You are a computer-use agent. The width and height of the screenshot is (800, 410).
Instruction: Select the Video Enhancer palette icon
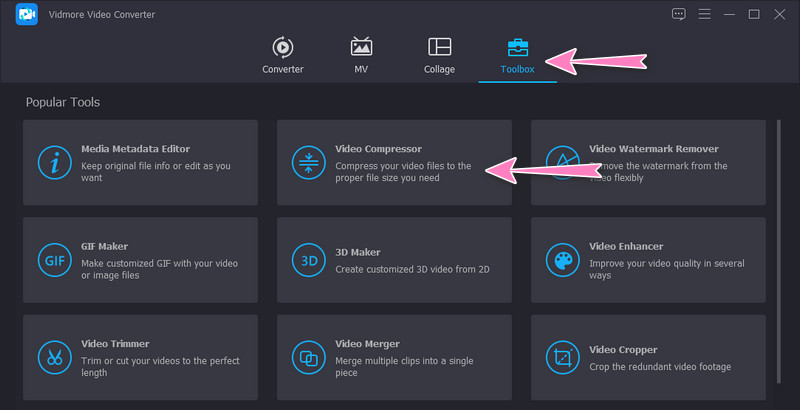[x=561, y=260]
